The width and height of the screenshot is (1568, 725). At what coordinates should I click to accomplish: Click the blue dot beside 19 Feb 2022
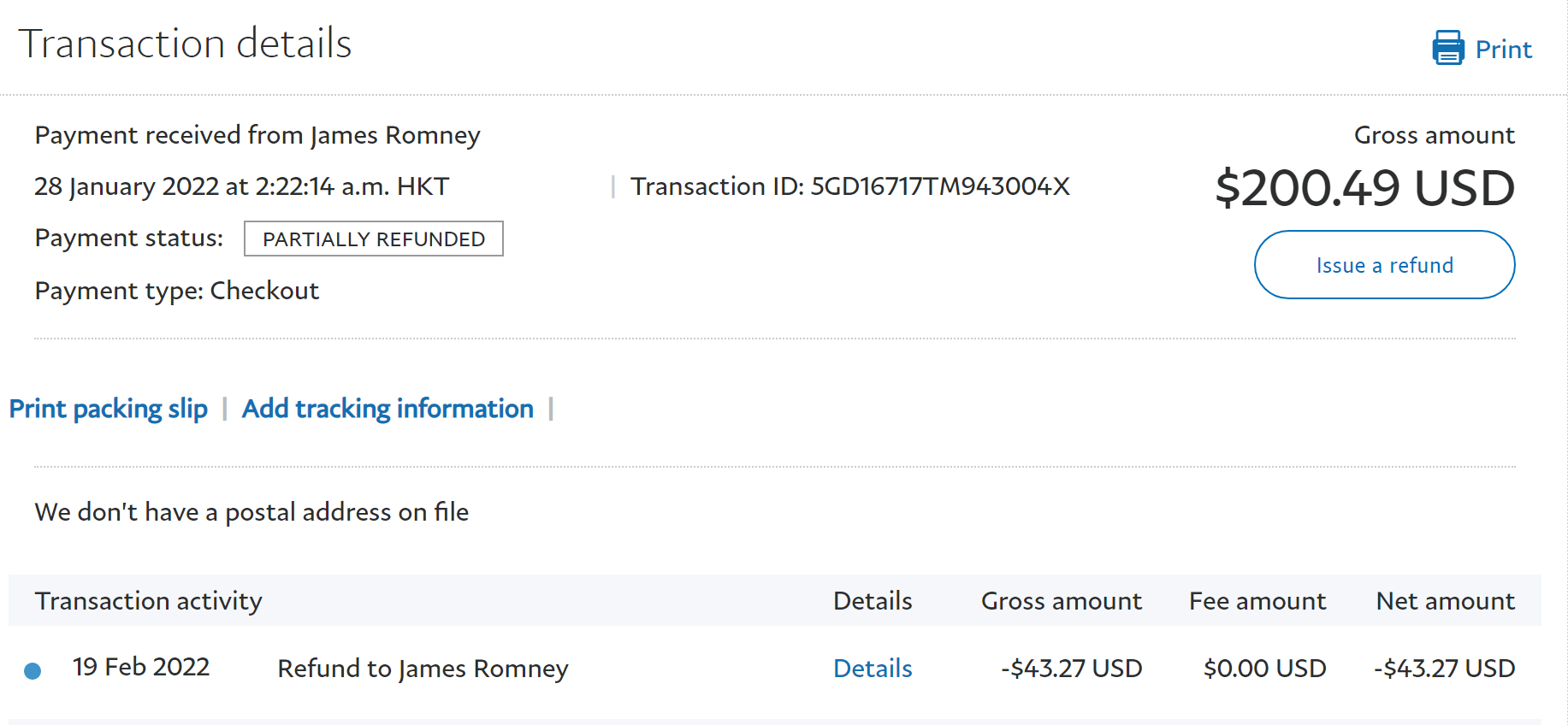[x=33, y=670]
